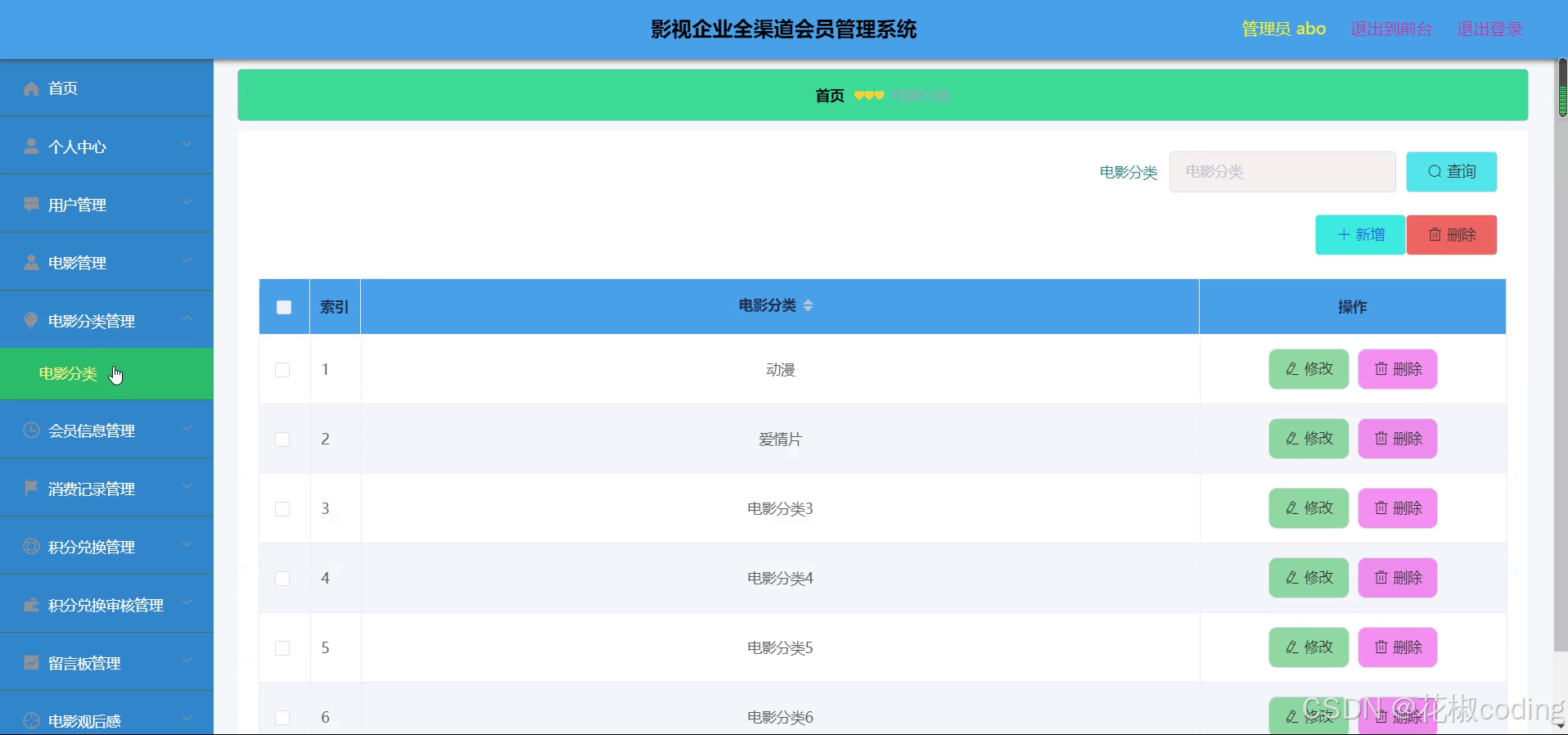Click the person icon next to 个人中心
The height and width of the screenshot is (735, 1568).
tap(31, 147)
